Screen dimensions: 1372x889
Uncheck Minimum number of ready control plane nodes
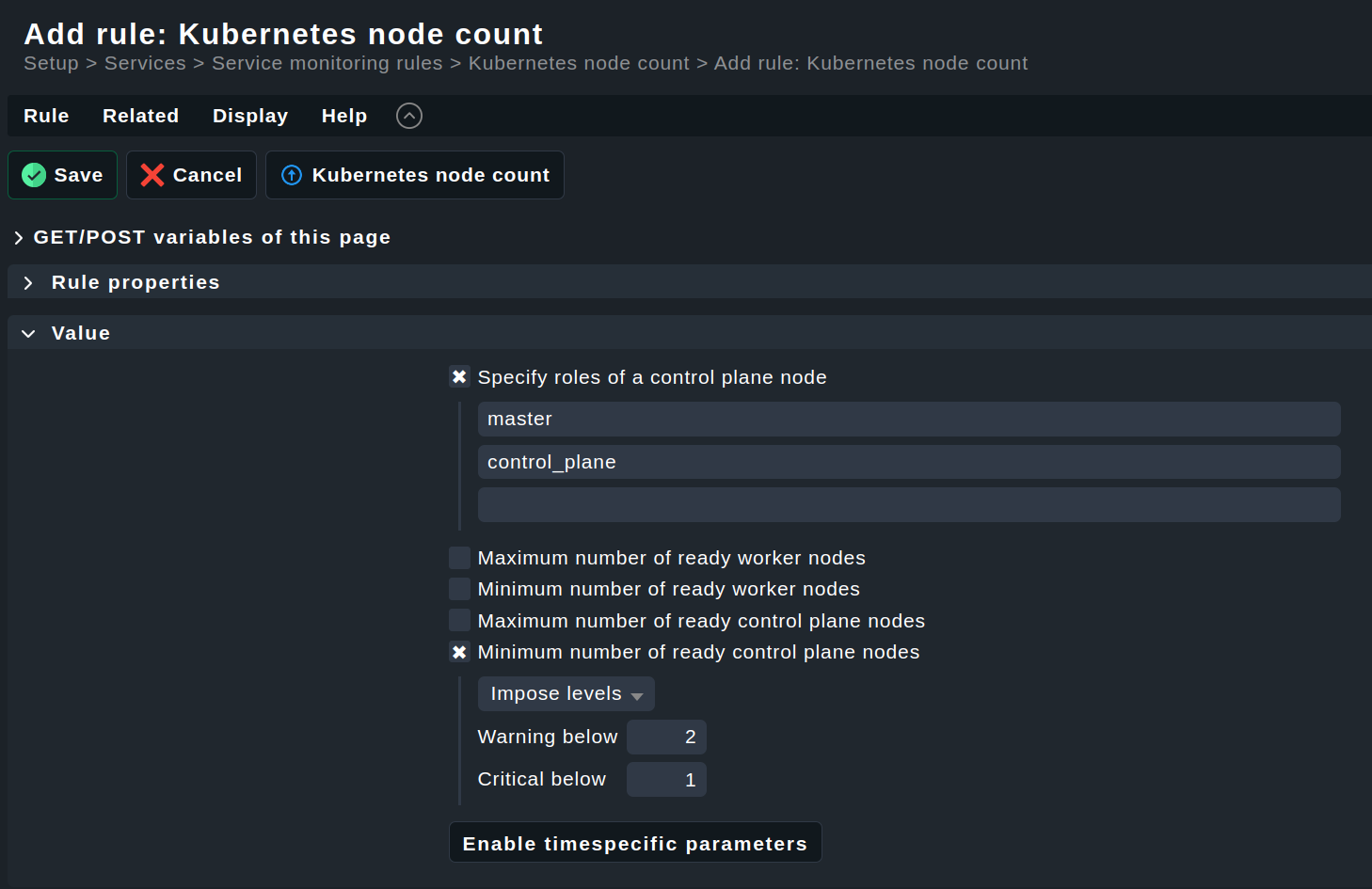tap(459, 652)
